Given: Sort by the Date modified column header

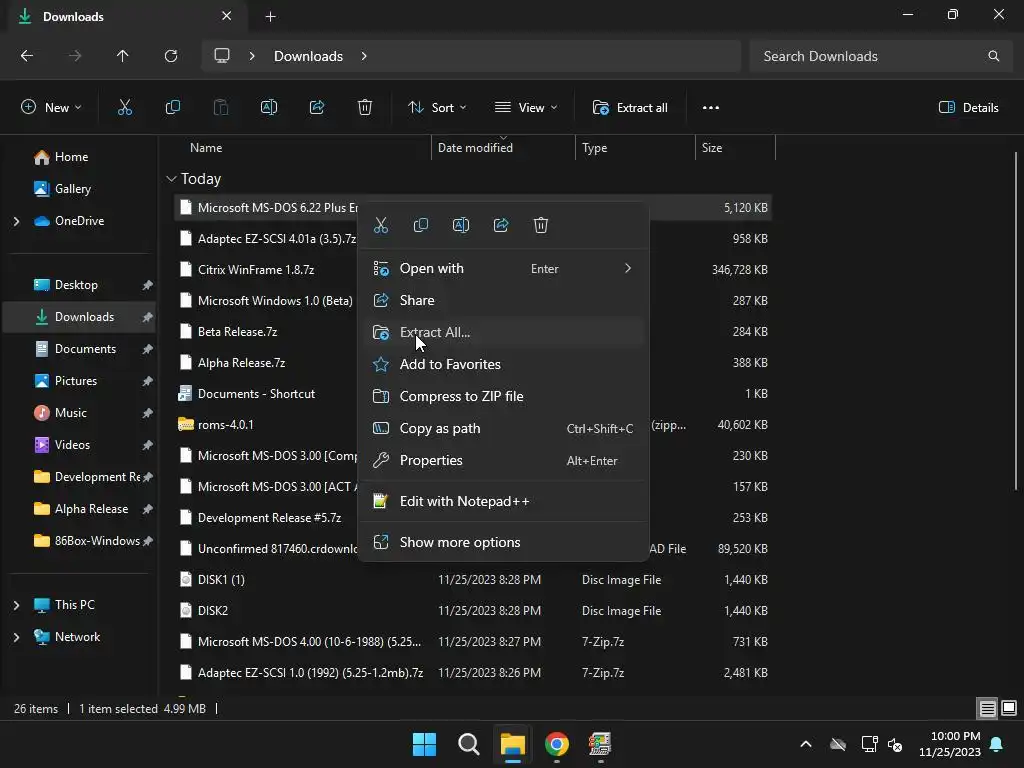Looking at the screenshot, I should (x=475, y=148).
